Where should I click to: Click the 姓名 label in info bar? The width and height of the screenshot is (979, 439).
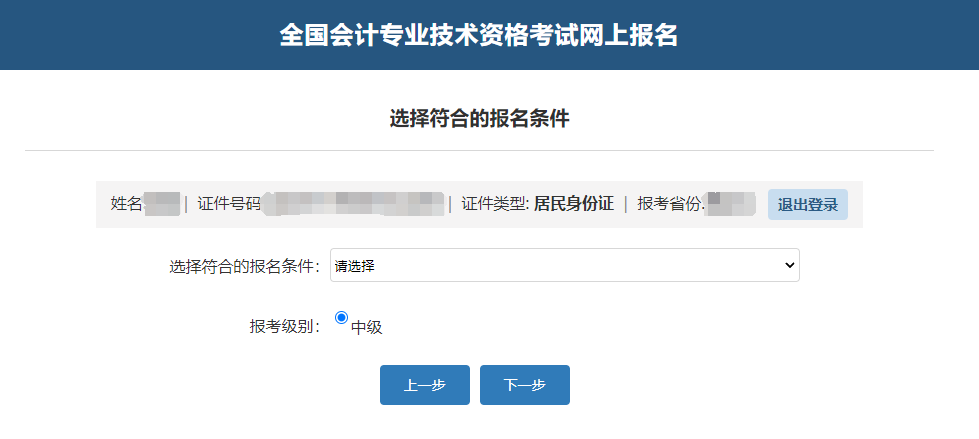click(x=126, y=204)
